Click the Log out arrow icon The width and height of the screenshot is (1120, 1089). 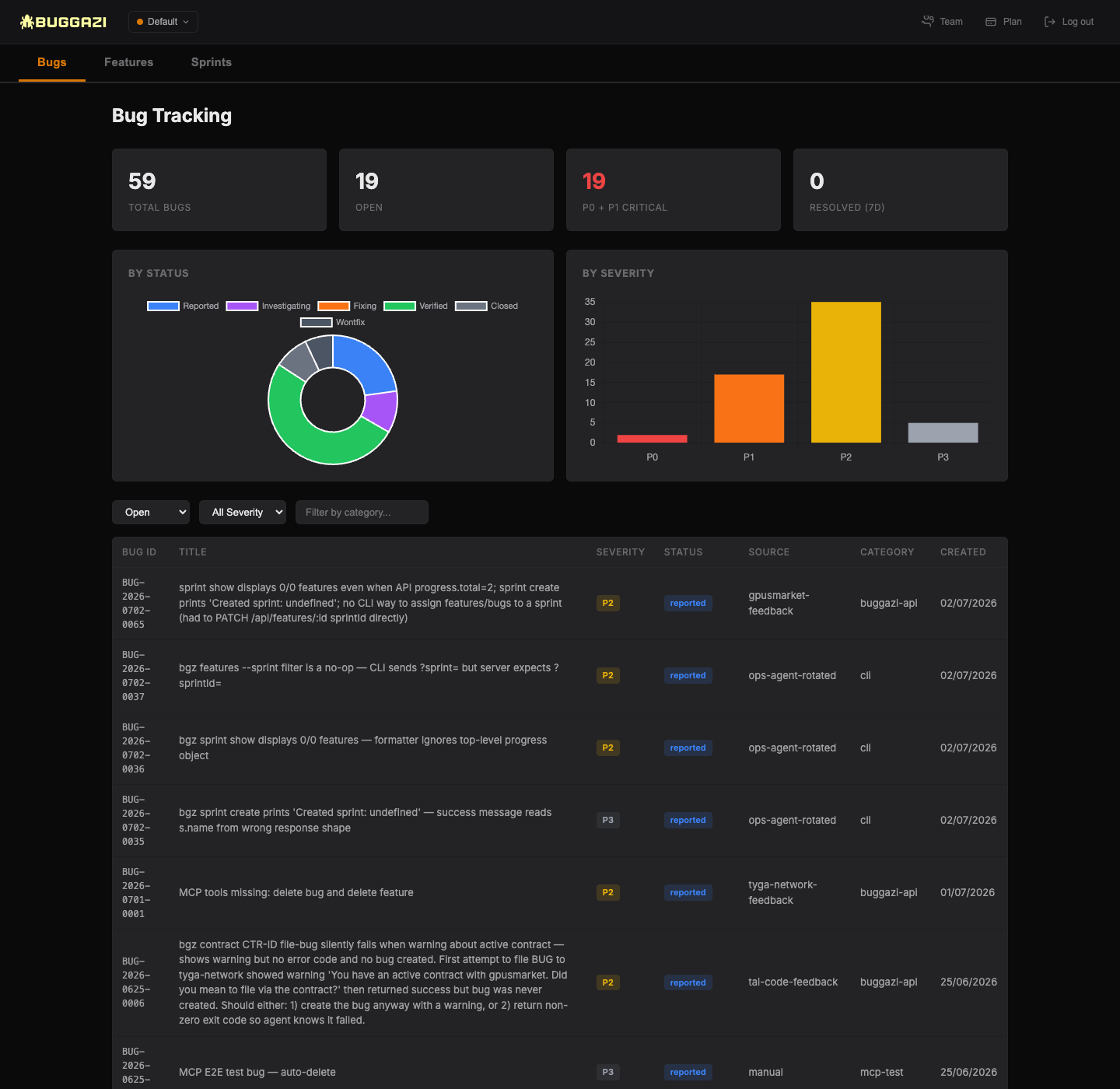pyautogui.click(x=1050, y=22)
